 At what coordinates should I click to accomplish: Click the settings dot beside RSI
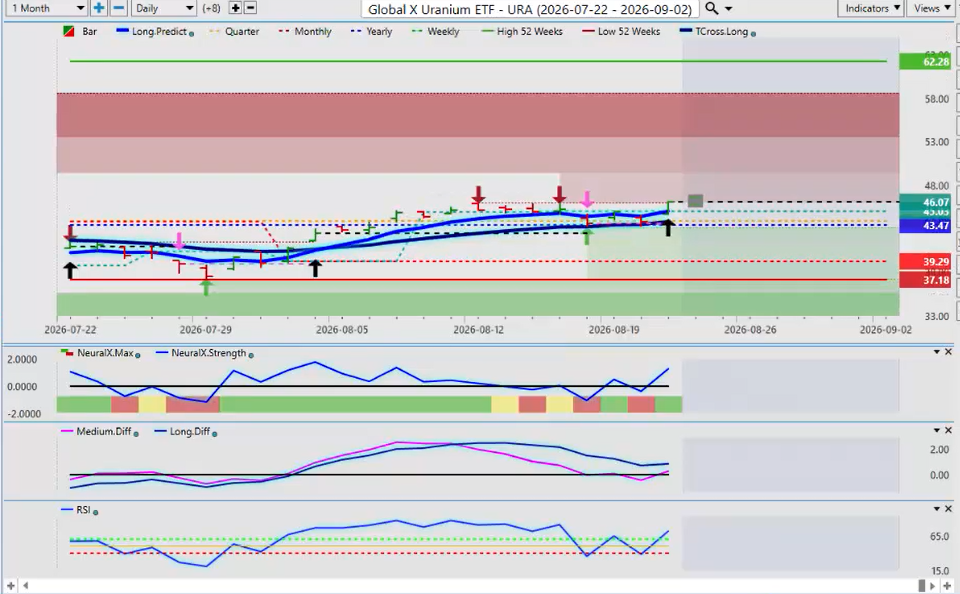[96, 512]
